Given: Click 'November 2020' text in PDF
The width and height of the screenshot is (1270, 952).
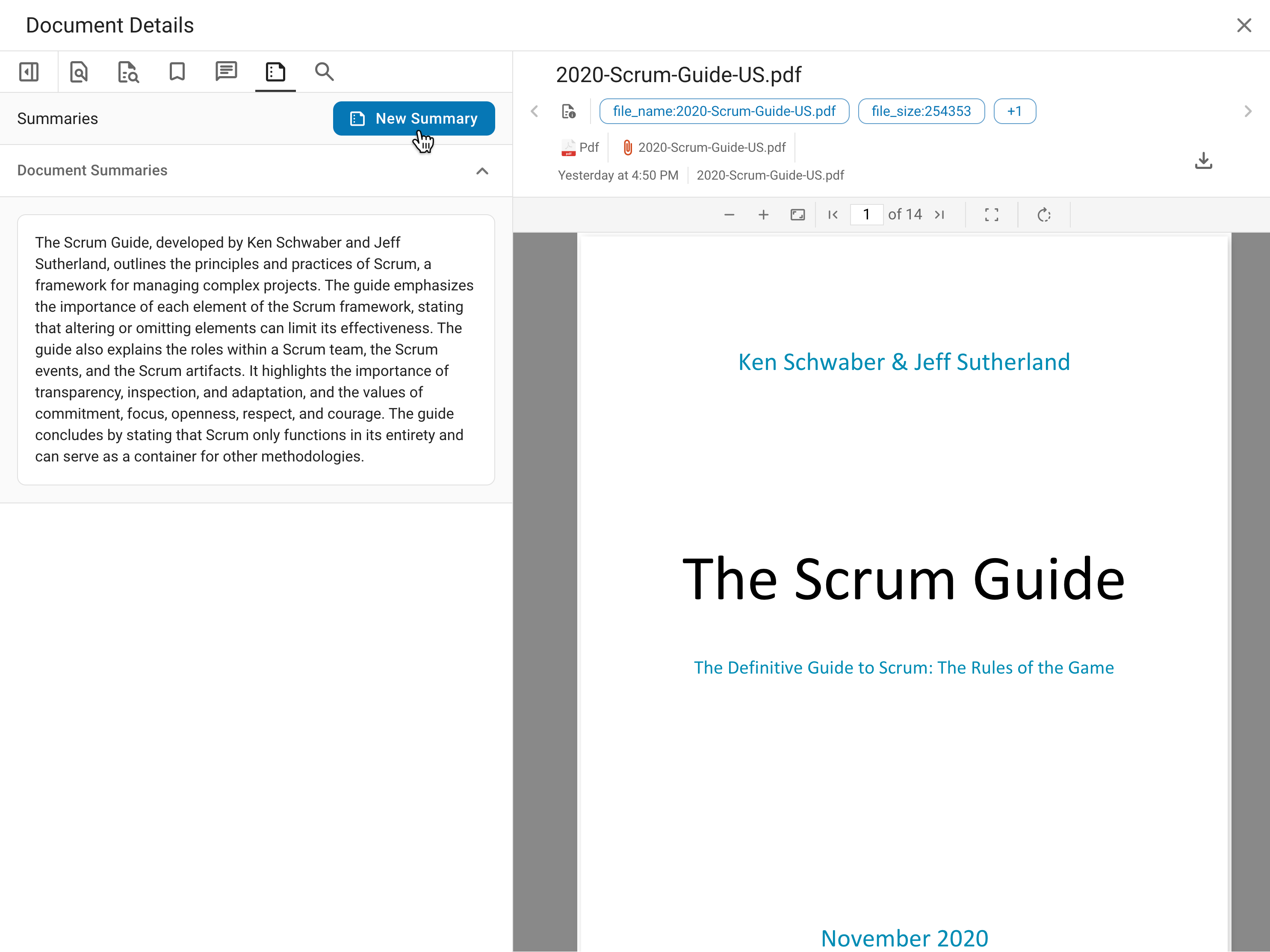Looking at the screenshot, I should tap(904, 938).
